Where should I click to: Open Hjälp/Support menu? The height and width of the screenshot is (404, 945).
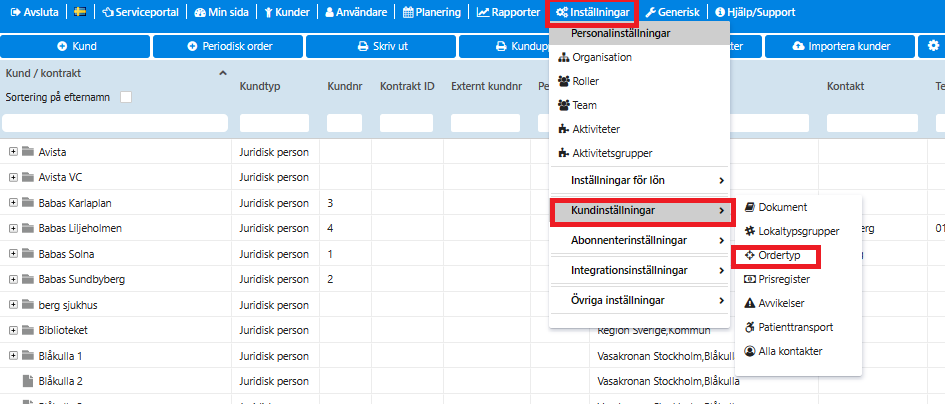(755, 12)
